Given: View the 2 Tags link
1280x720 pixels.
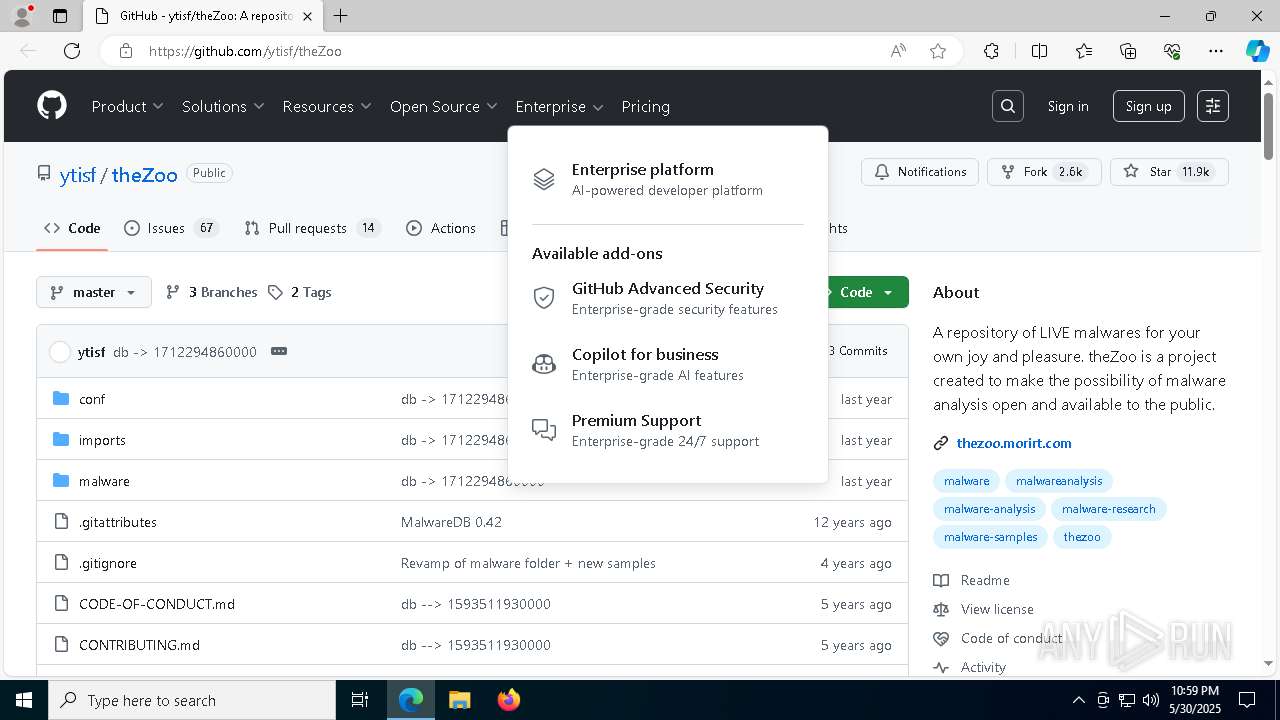Looking at the screenshot, I should click(x=299, y=292).
